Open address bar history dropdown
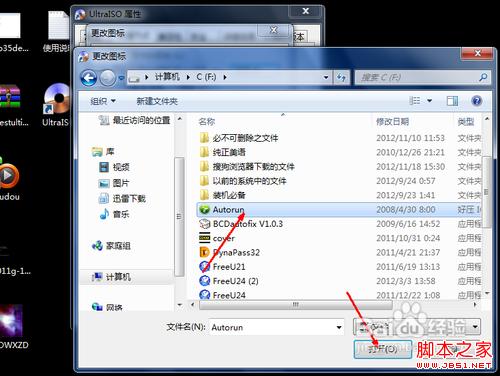 pyautogui.click(x=326, y=78)
